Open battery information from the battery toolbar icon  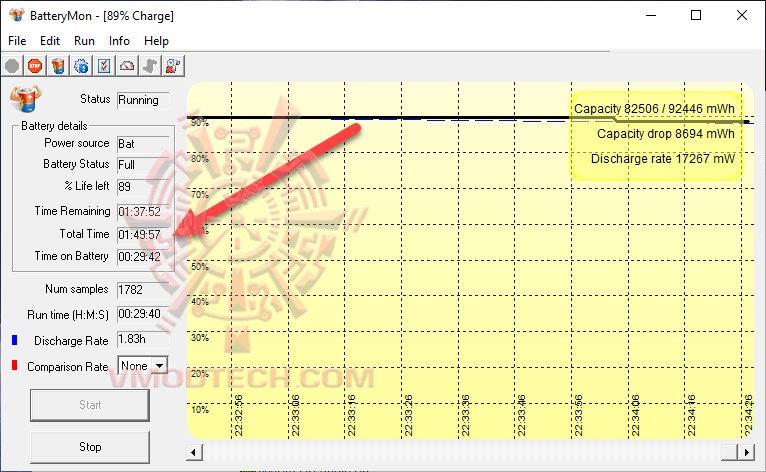58,66
